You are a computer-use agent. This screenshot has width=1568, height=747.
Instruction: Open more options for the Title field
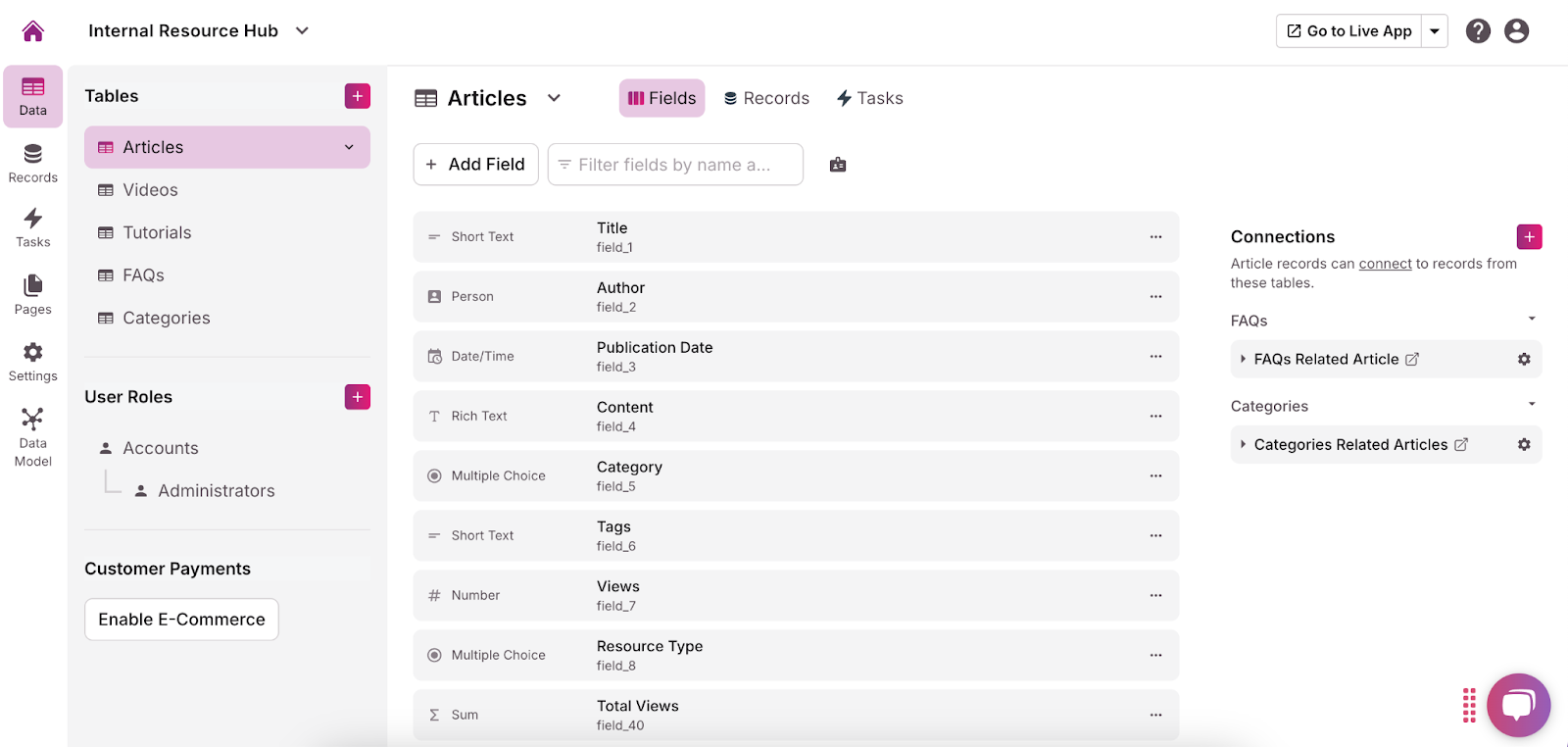pos(1155,237)
